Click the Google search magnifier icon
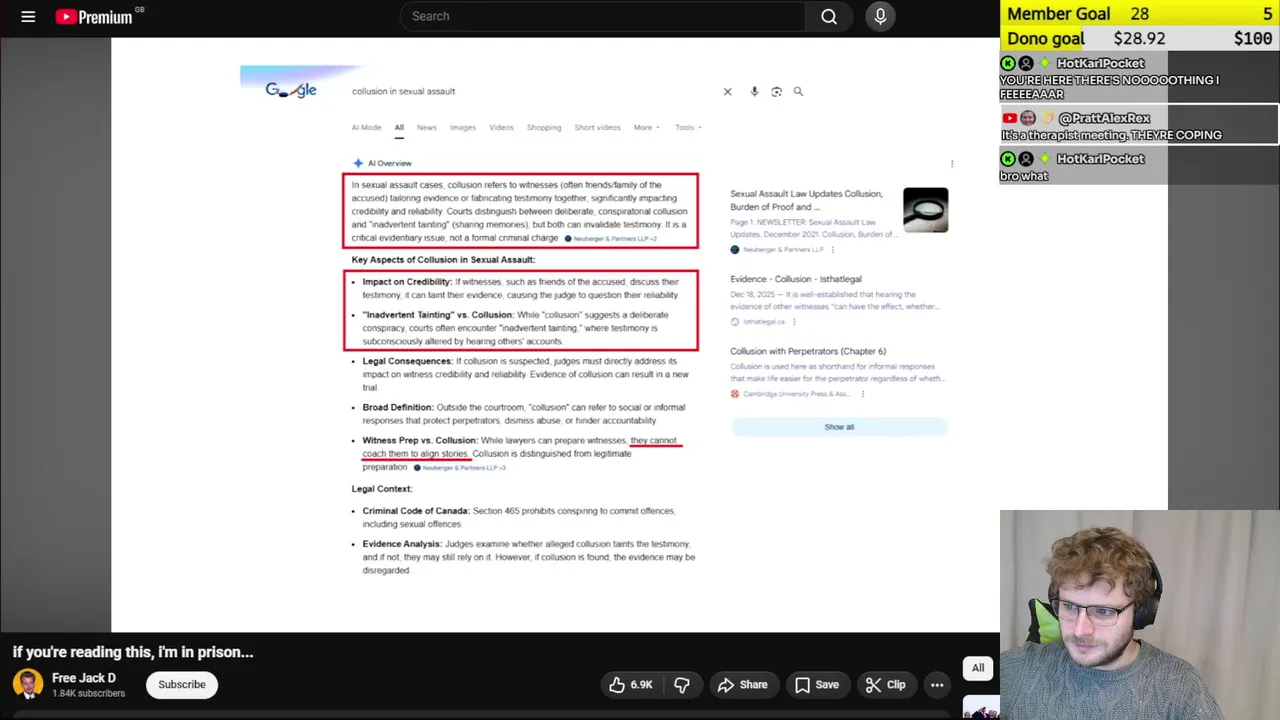 coord(798,91)
